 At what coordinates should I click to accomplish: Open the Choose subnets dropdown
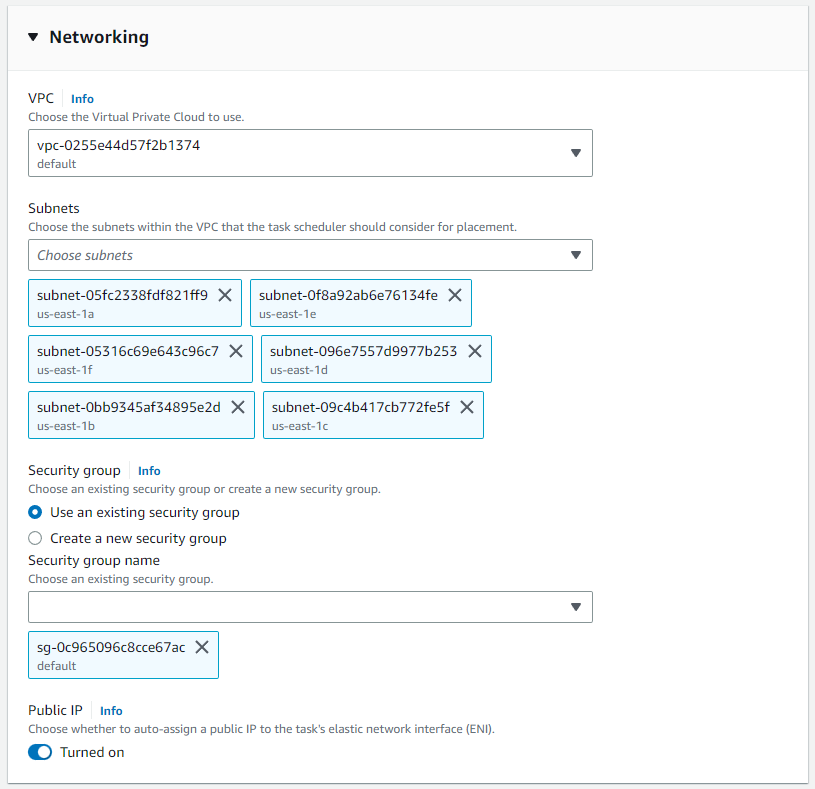pos(310,255)
